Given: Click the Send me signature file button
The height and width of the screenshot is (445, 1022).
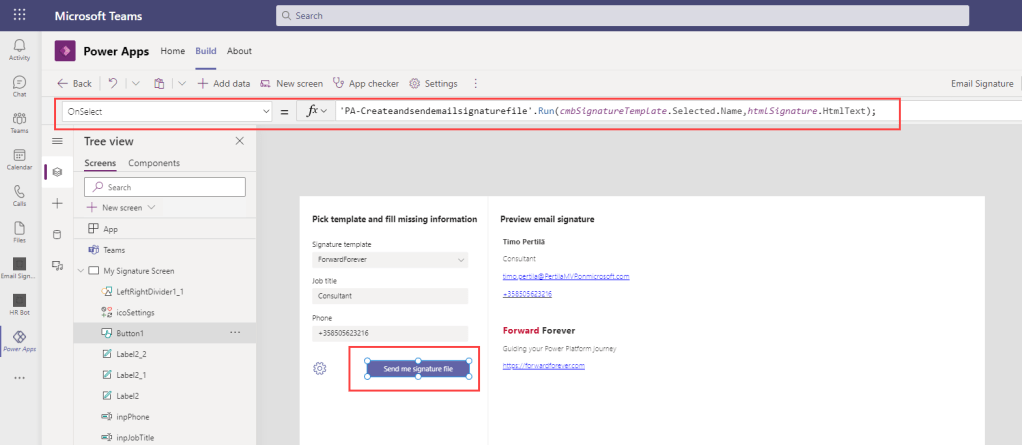Looking at the screenshot, I should point(418,369).
